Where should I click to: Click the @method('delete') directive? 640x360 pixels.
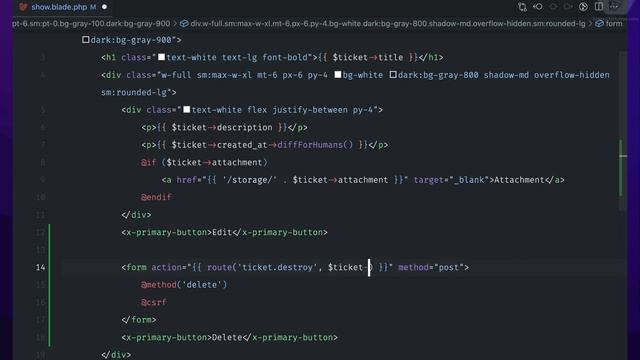click(x=184, y=285)
